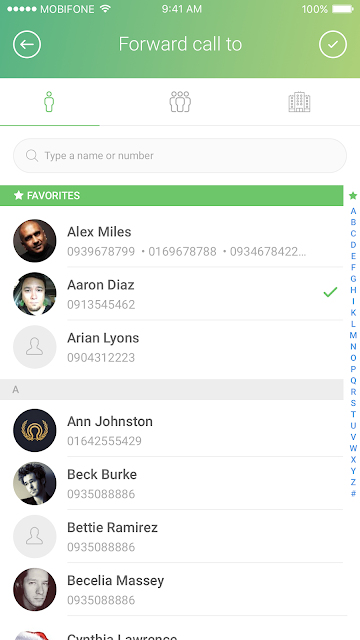360x640 pixels.
Task: Jump to the # index section
Action: coord(353,493)
